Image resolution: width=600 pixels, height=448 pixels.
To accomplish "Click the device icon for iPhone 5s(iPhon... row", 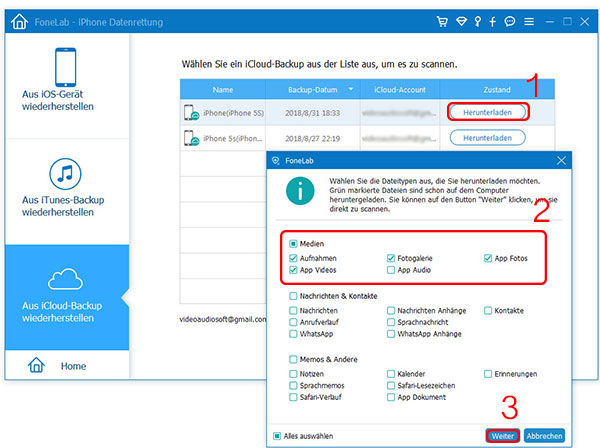I will (191, 138).
